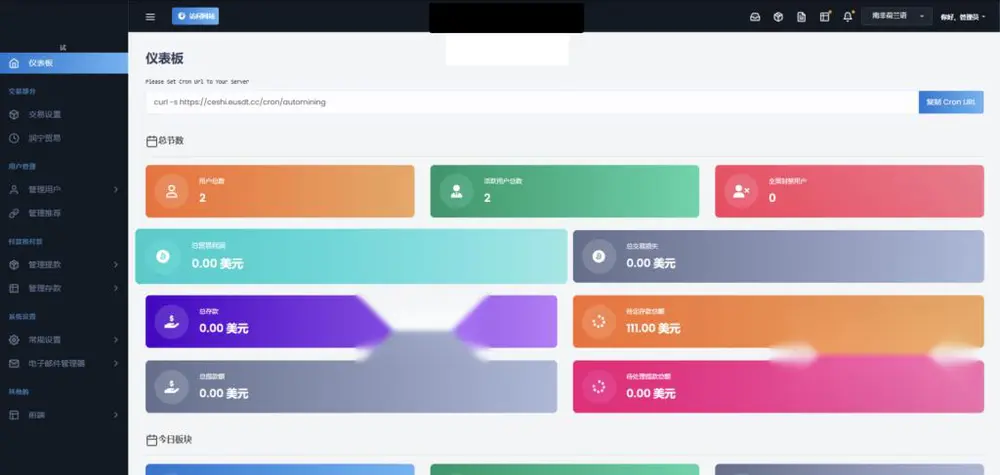Open the inbox tray icon in top bar
This screenshot has height=475, width=1000.
[755, 17]
